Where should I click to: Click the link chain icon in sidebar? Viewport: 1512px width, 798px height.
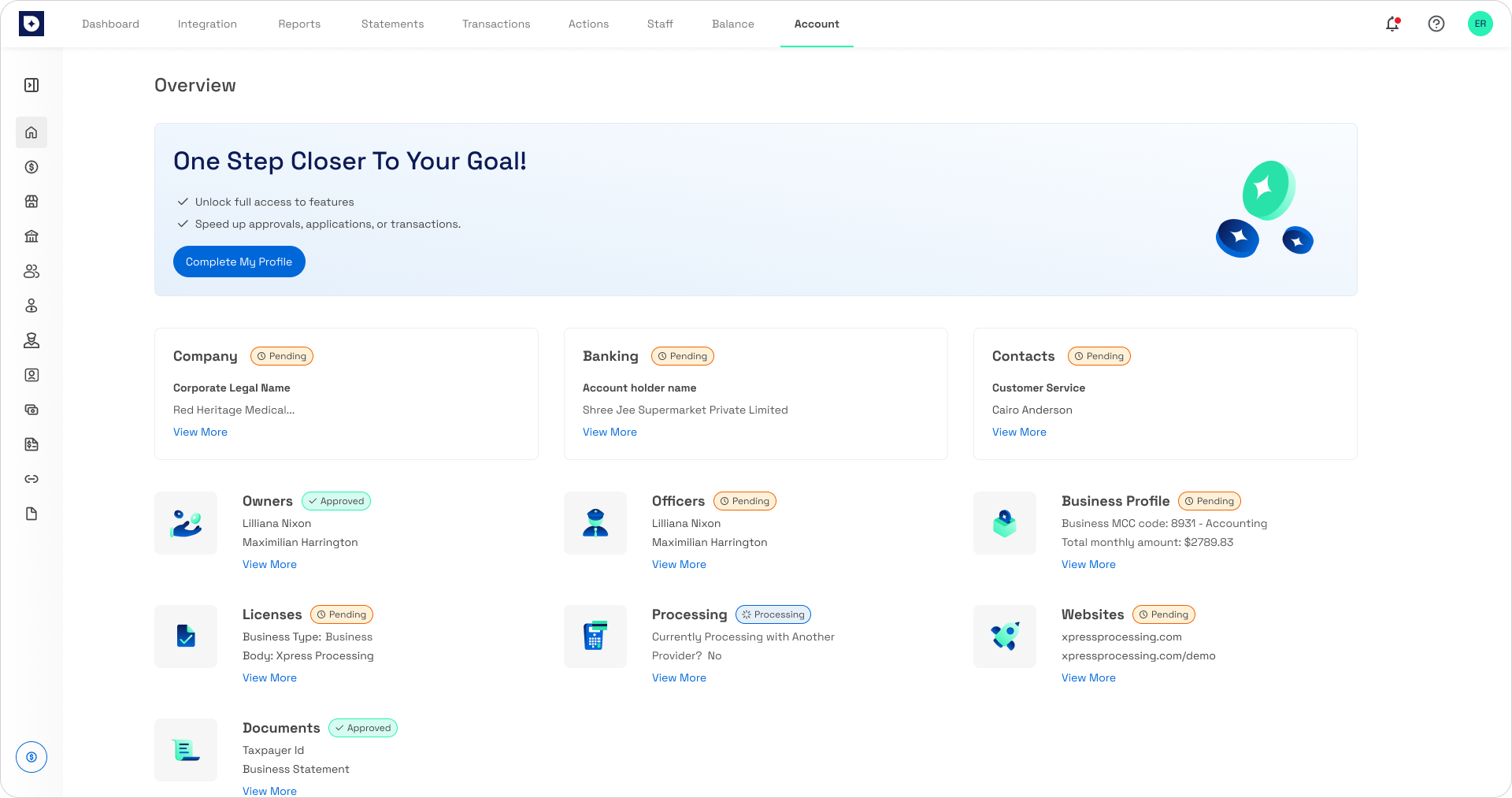point(31,479)
